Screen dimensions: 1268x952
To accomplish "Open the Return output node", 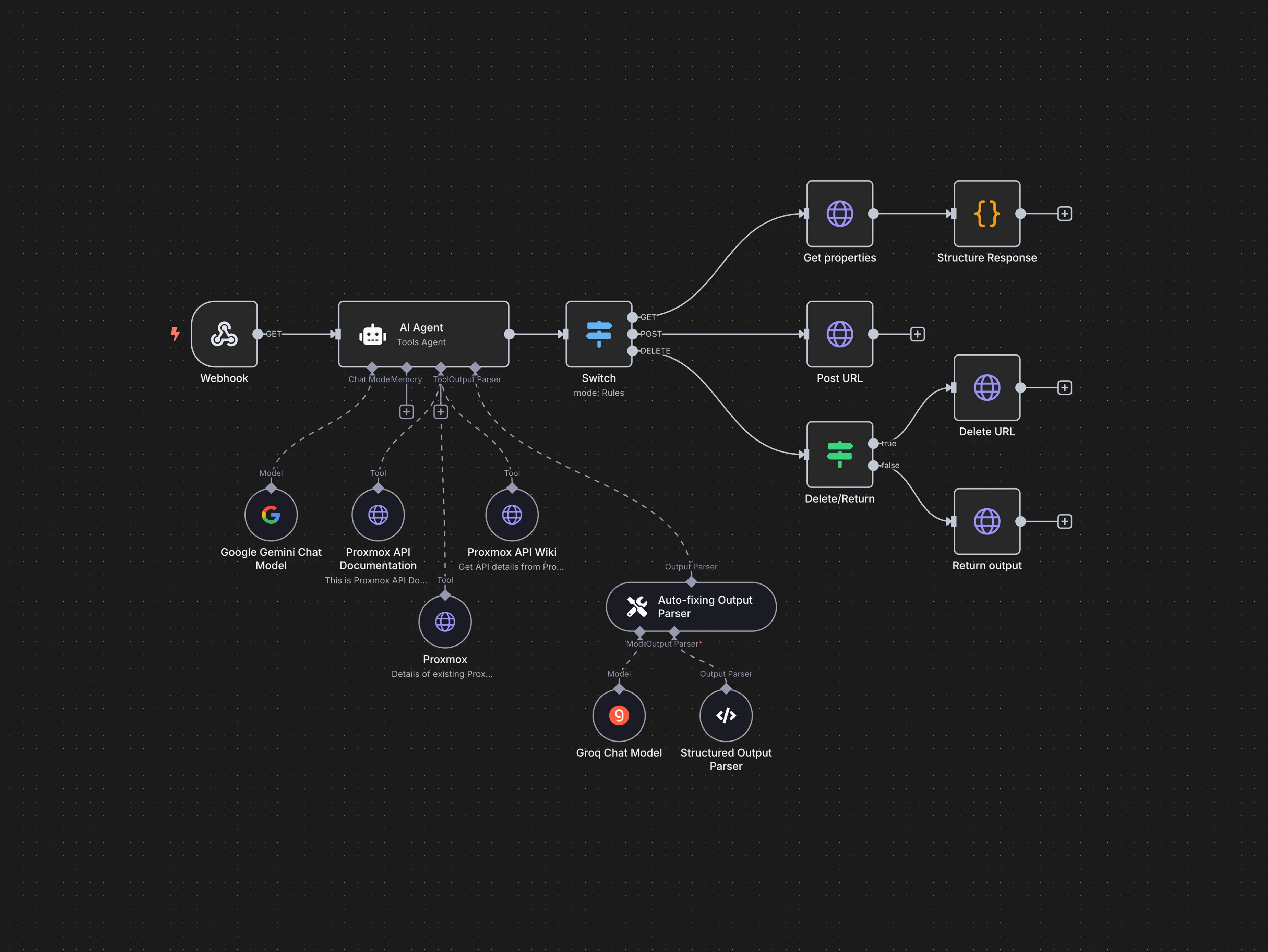I will 986,521.
